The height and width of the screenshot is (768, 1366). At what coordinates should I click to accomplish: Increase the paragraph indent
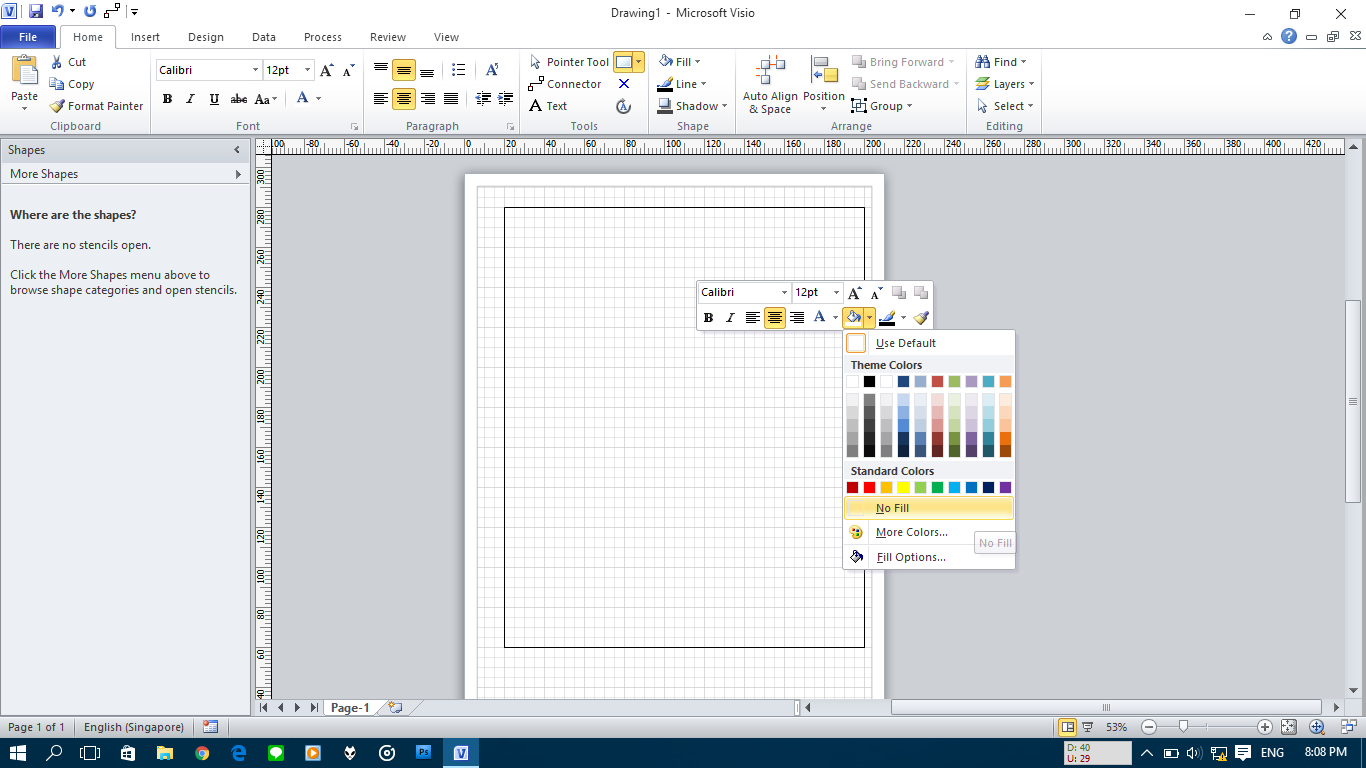(x=505, y=98)
